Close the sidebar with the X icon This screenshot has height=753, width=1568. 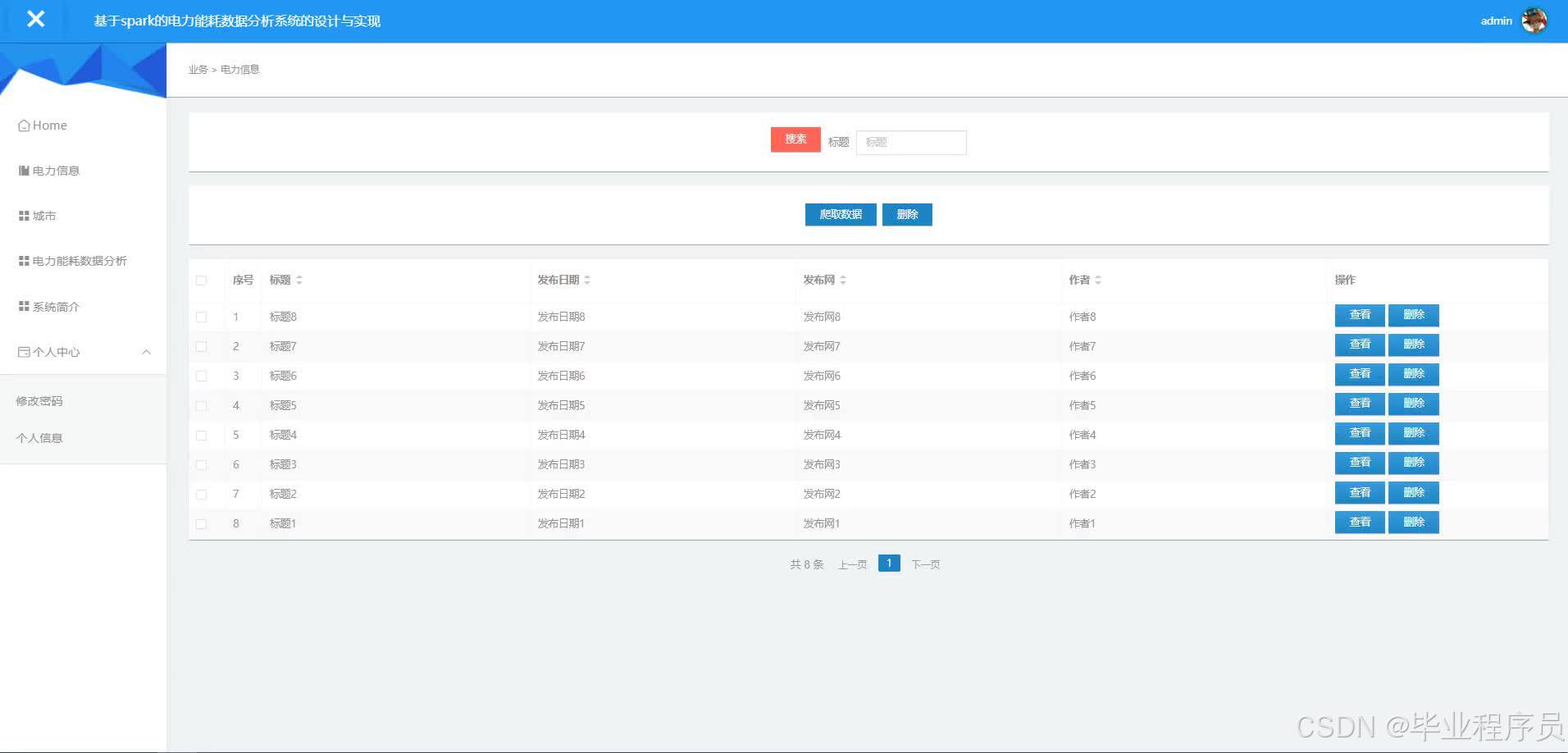tap(35, 19)
